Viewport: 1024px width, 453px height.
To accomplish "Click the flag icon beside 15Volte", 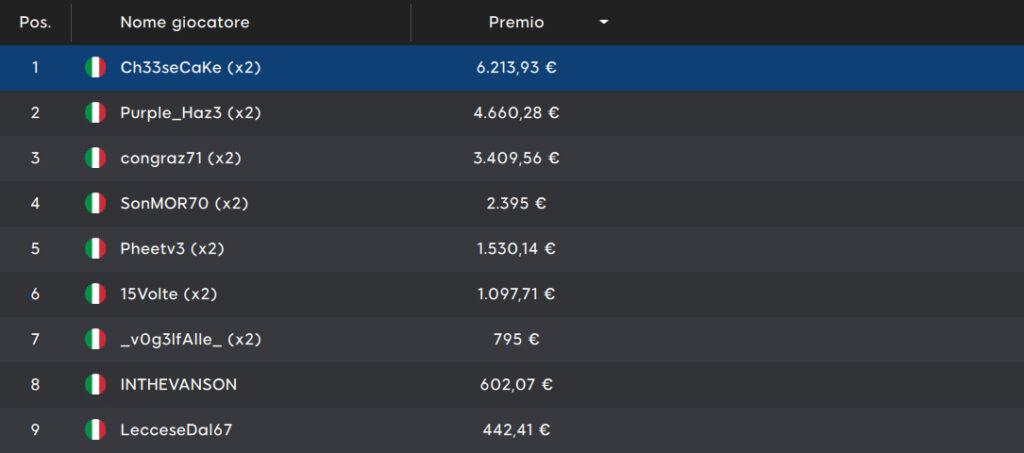I will (x=95, y=294).
